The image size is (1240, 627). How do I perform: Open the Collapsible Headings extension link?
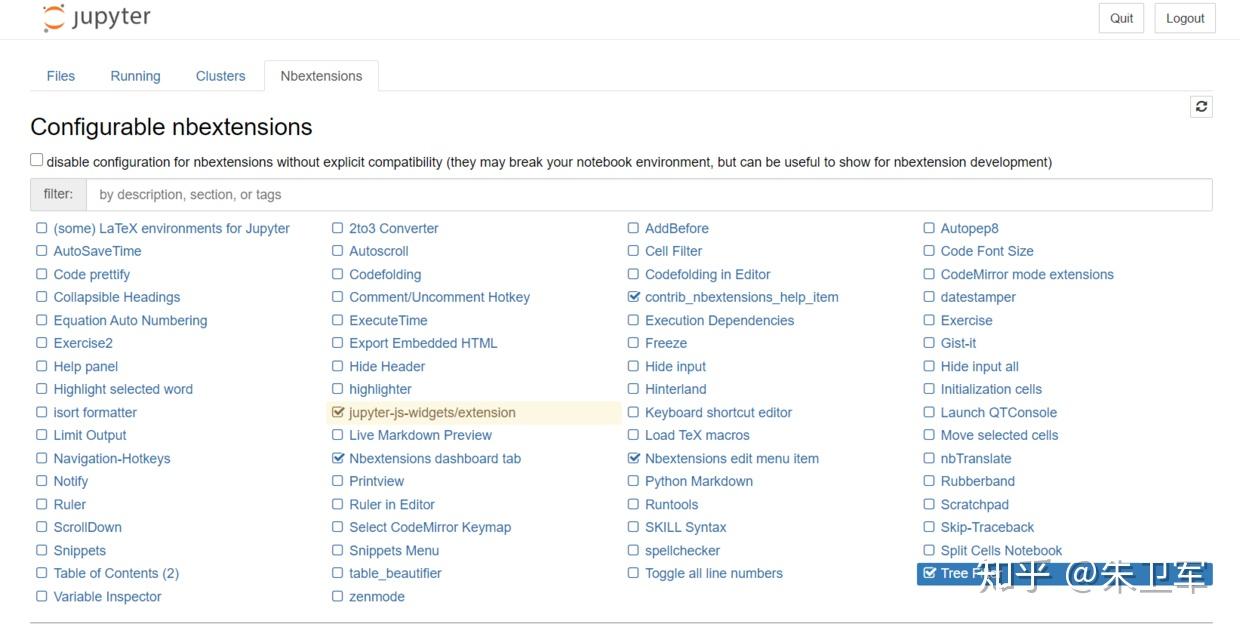click(117, 297)
